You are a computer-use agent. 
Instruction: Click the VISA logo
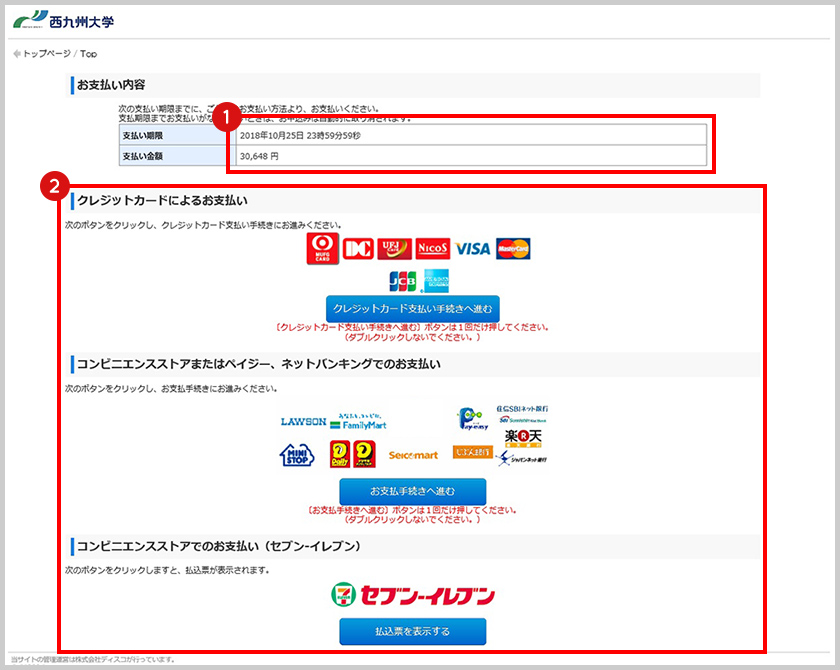pos(472,249)
